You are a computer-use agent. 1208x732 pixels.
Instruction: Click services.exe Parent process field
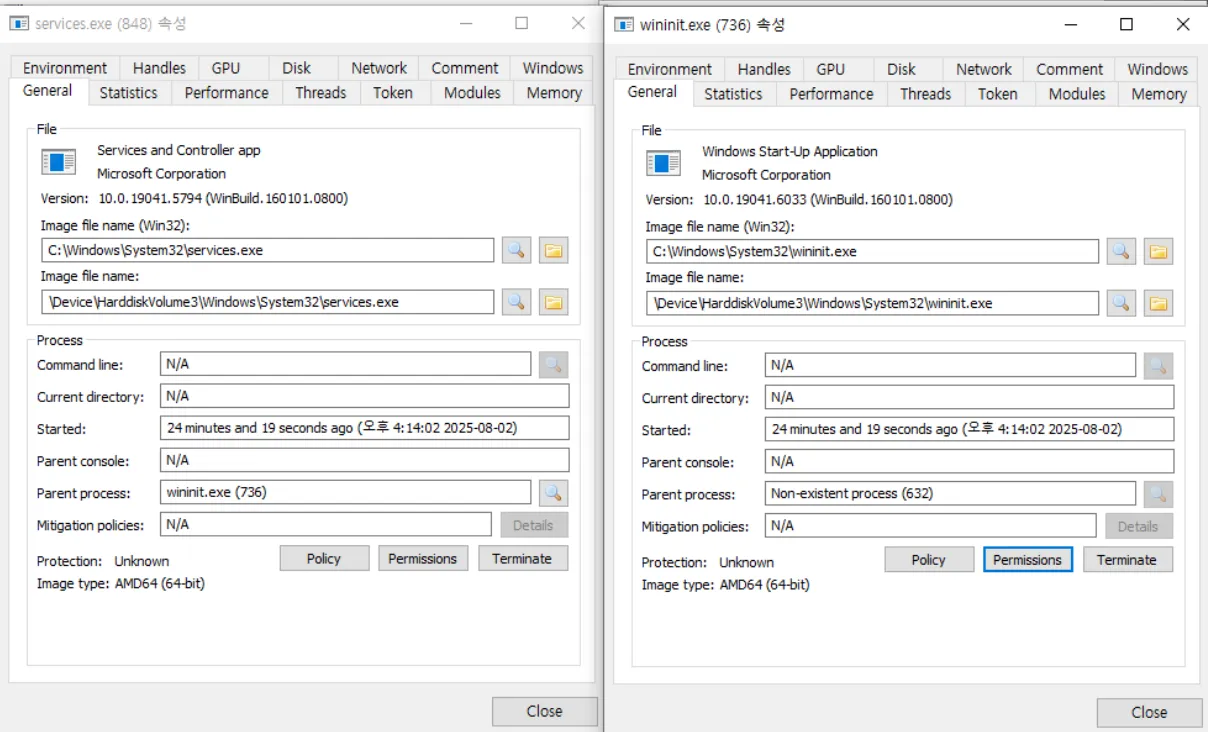pos(346,492)
